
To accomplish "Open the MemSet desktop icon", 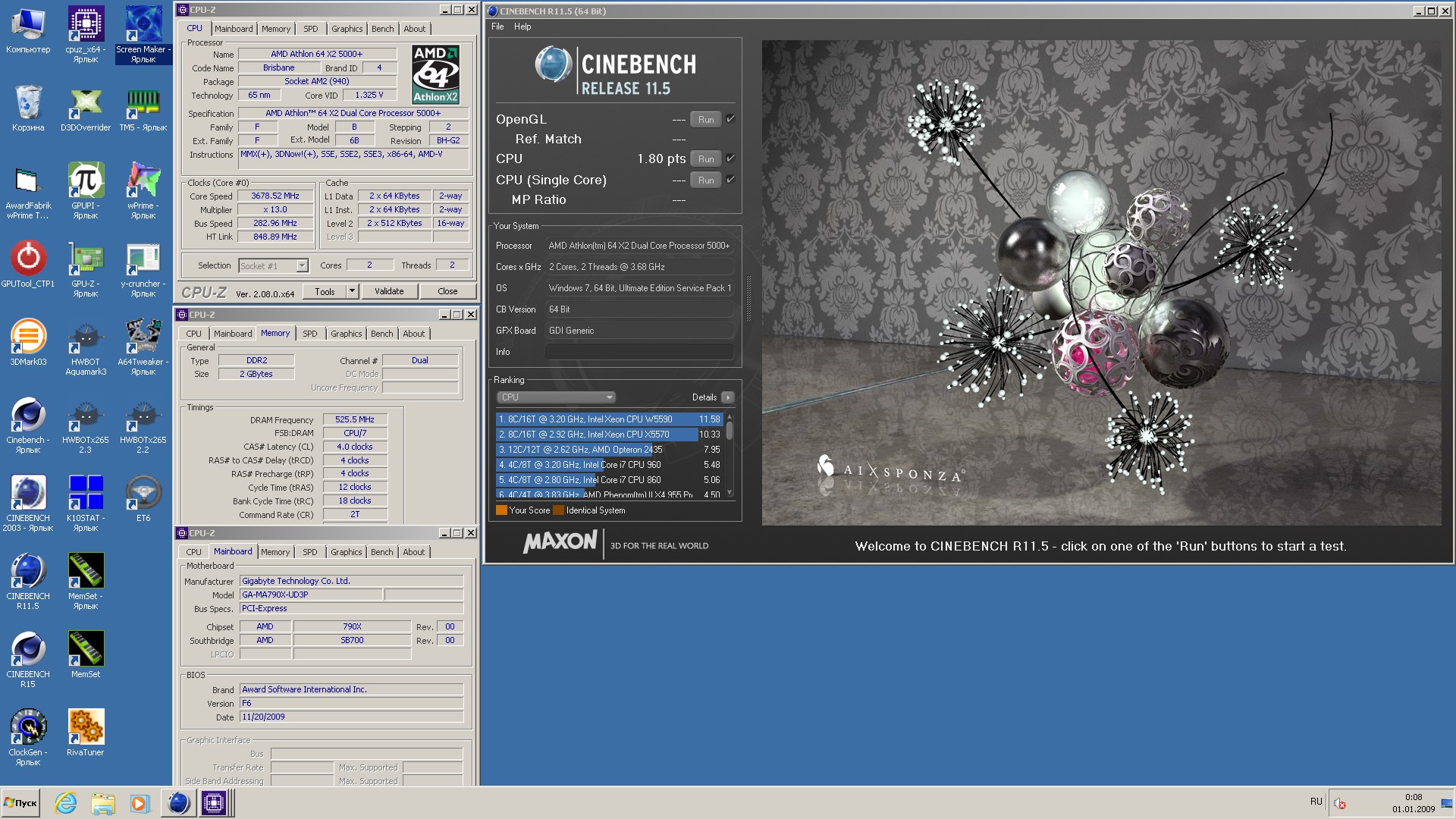I will coord(86,654).
